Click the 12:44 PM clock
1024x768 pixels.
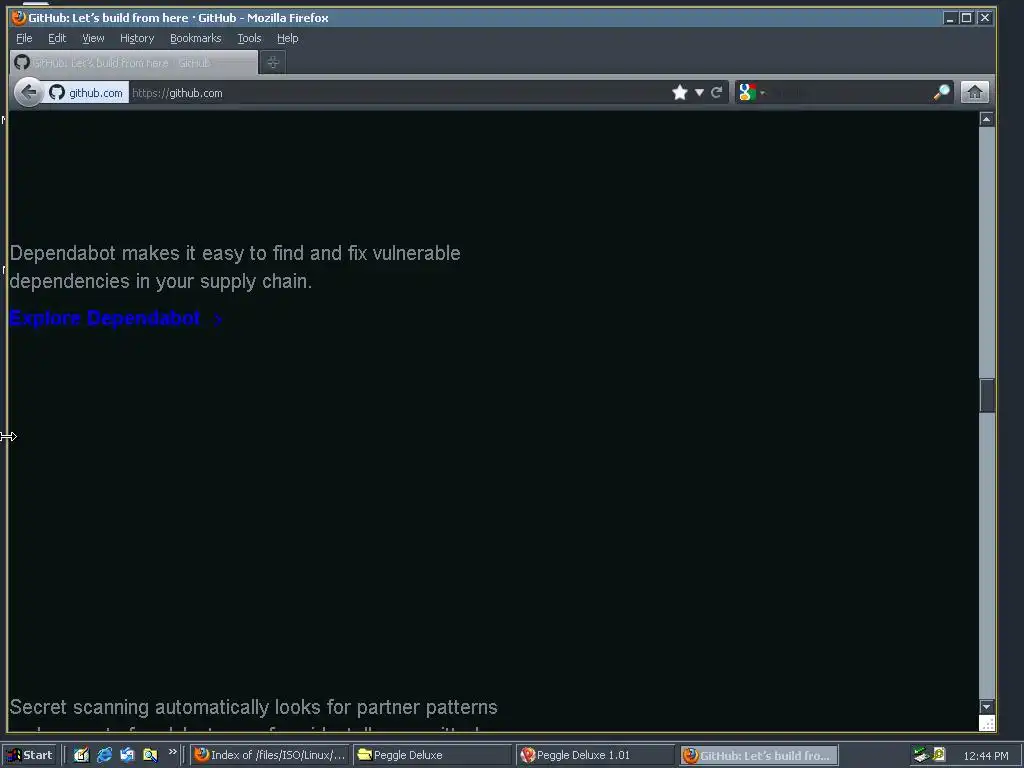[x=985, y=756]
